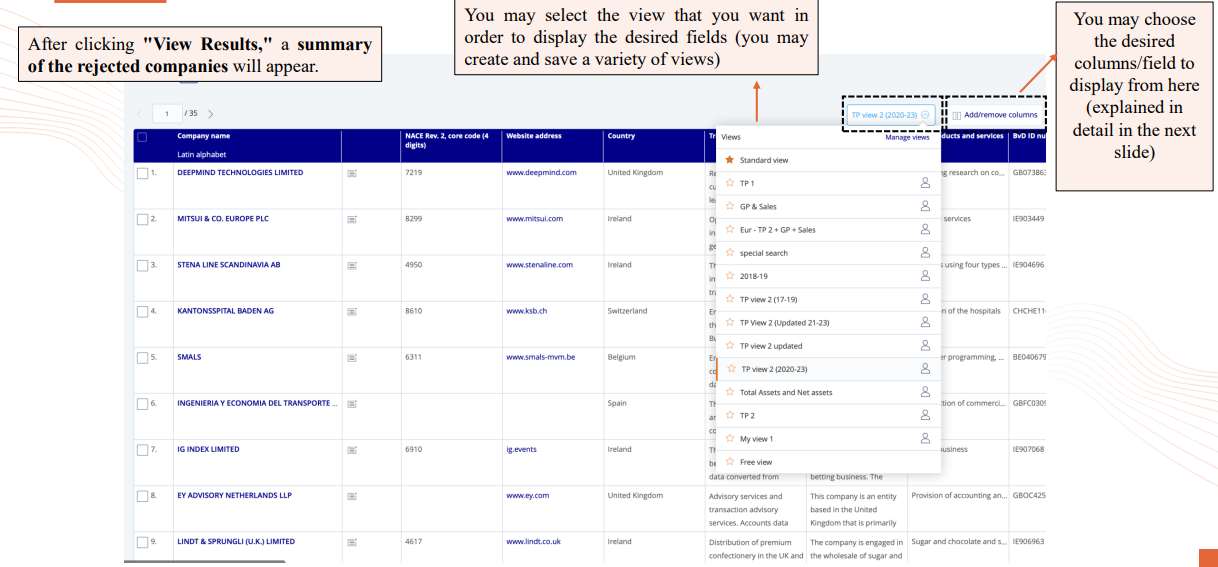Open the TP view 2 (2020-23) view dropdown
The width and height of the screenshot is (1218, 567).
coord(890,115)
